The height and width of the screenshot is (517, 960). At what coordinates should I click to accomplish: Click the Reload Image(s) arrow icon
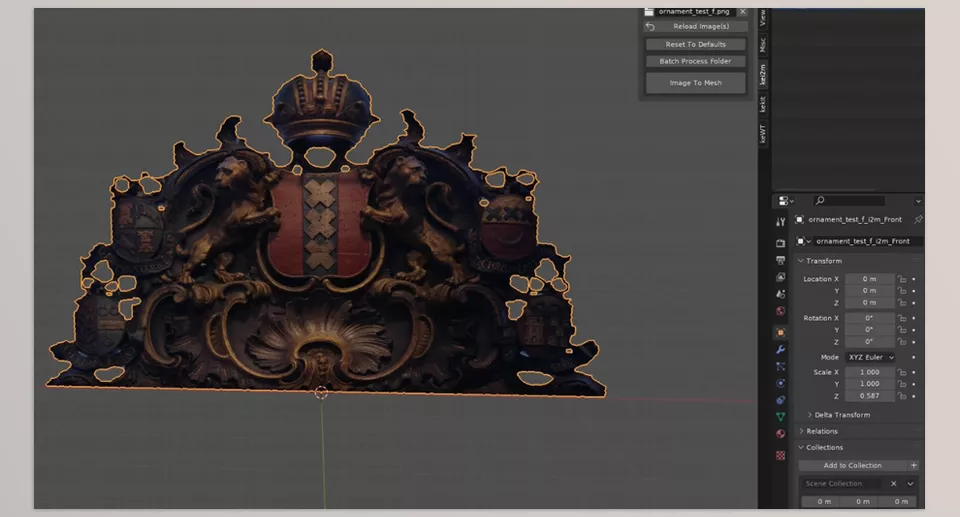pyautogui.click(x=650, y=26)
